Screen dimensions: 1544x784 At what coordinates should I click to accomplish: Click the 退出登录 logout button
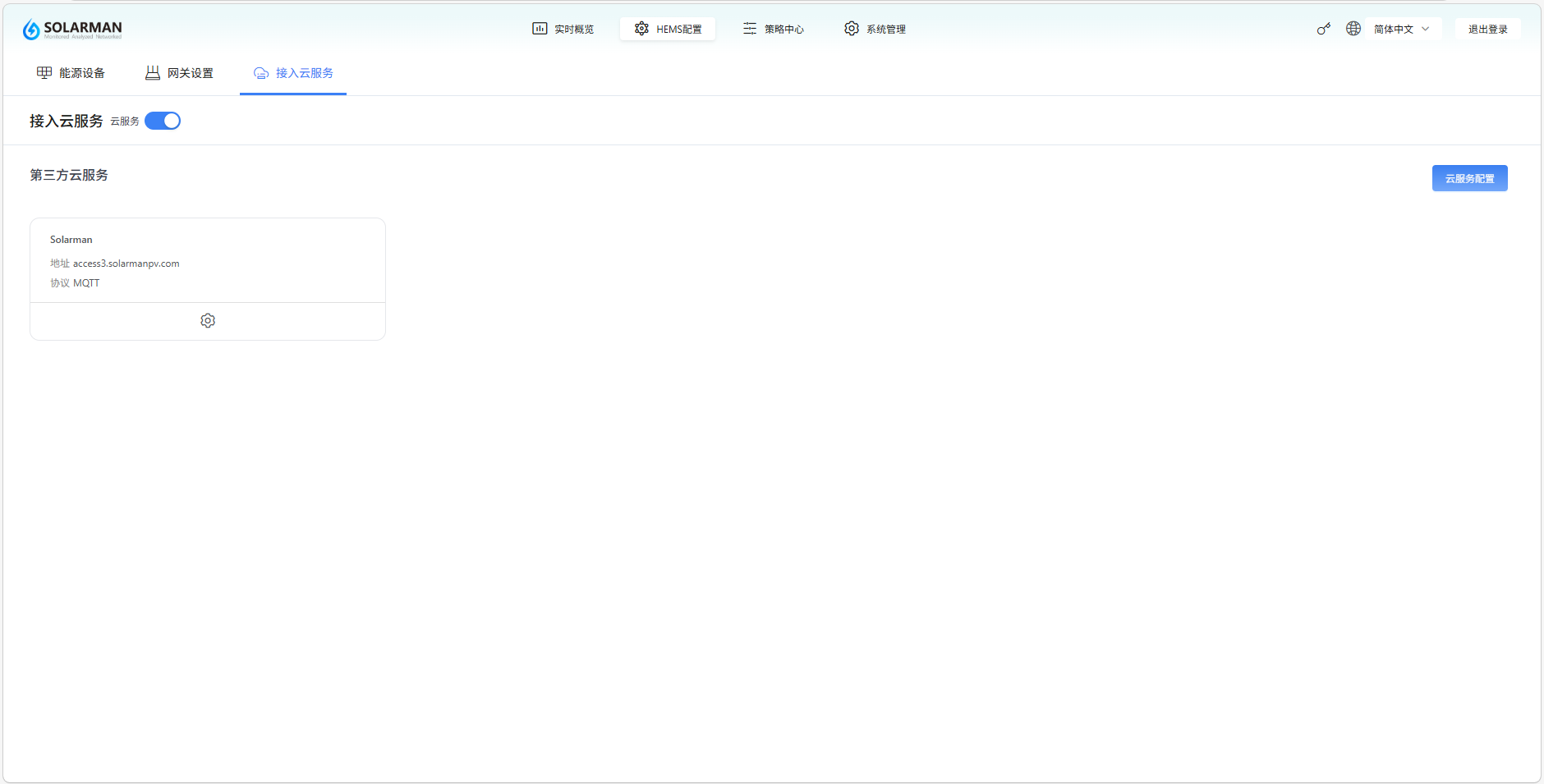coord(1487,29)
